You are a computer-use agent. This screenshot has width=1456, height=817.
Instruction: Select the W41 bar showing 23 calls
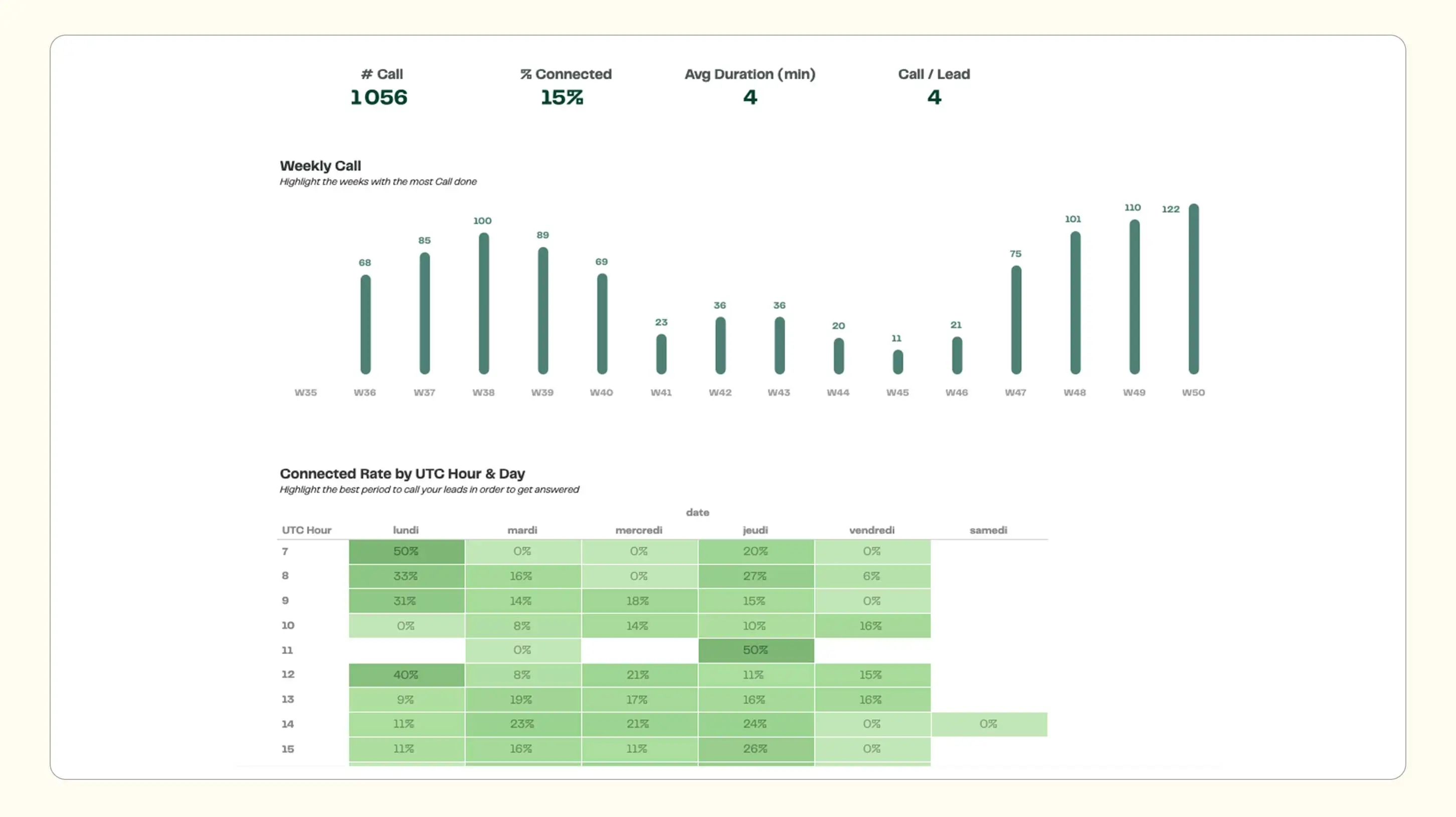[661, 354]
